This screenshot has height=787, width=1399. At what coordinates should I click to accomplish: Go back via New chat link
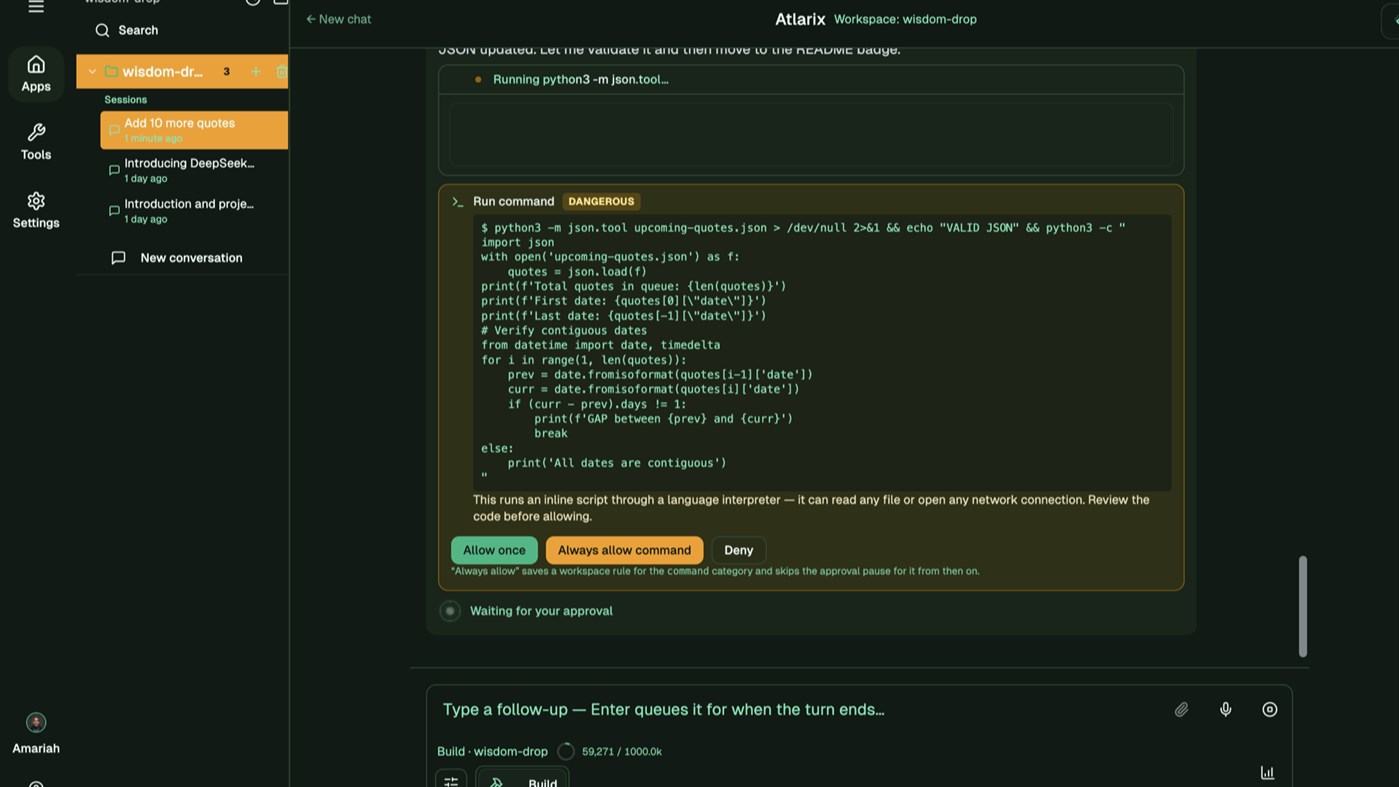pos(338,19)
